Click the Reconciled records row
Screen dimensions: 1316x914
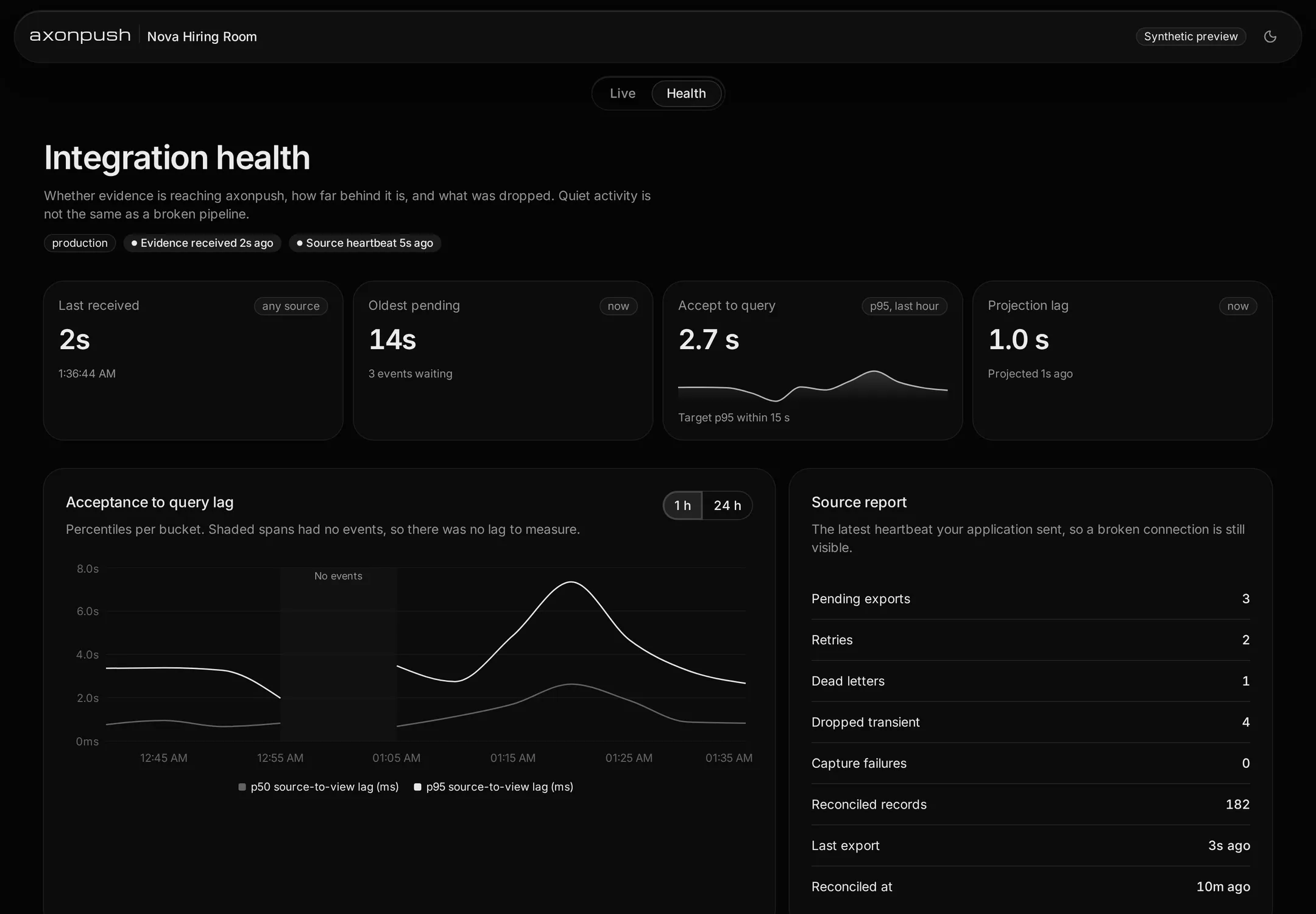pos(1031,804)
